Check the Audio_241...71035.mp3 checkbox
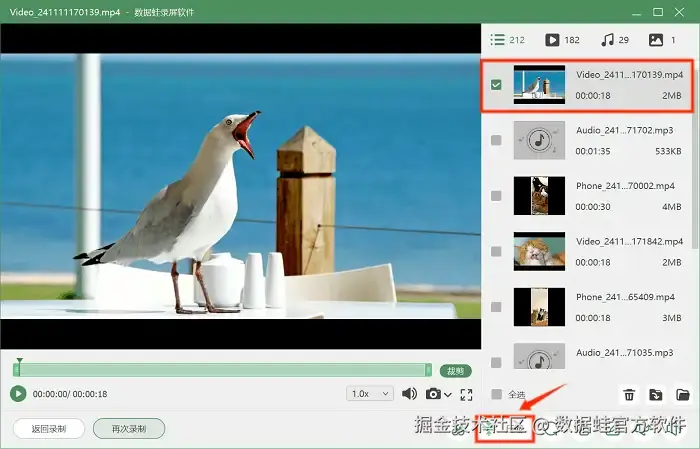Image resolution: width=700 pixels, height=449 pixels. tap(496, 362)
